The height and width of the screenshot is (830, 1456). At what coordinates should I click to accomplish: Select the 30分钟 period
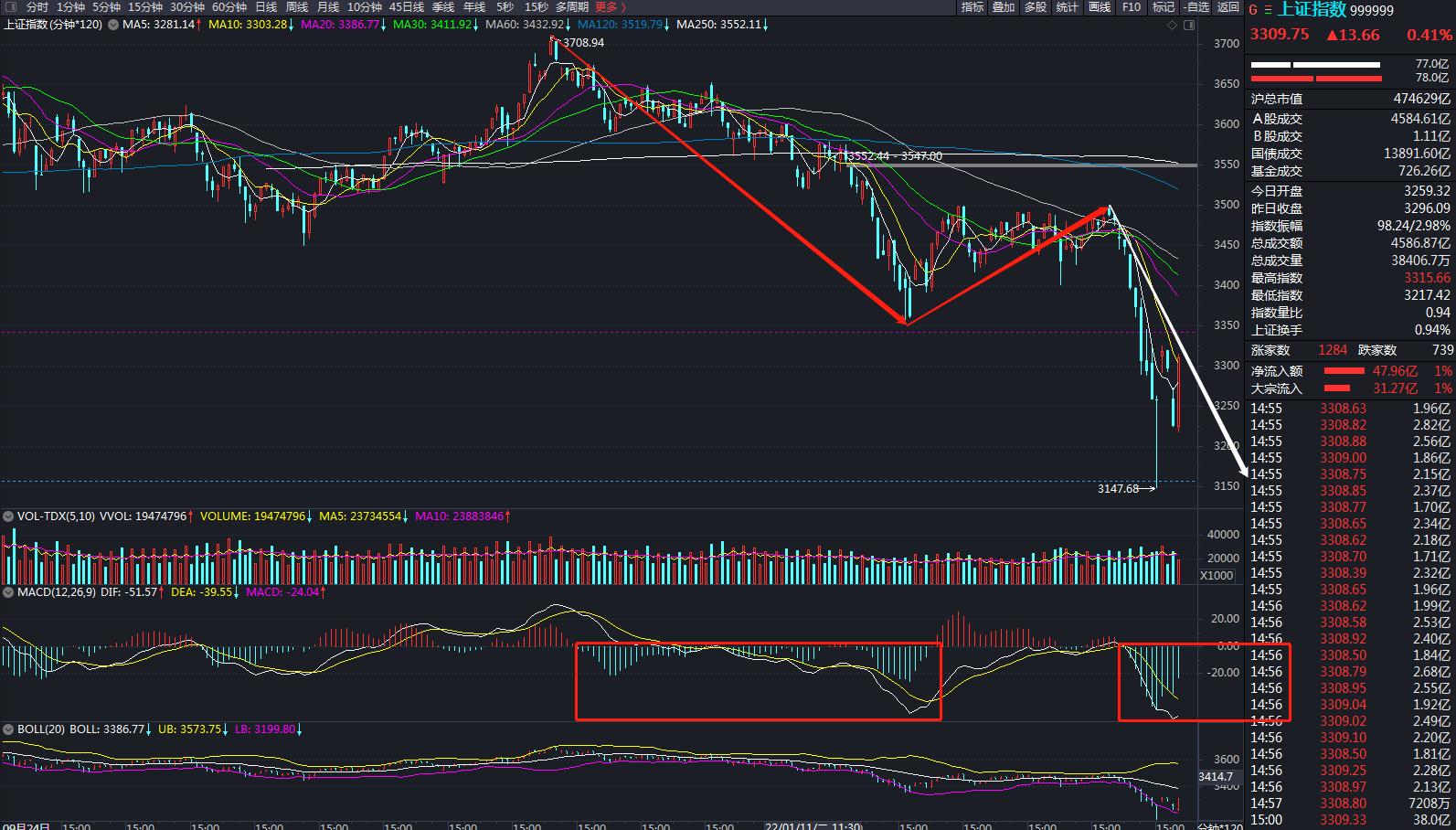[x=186, y=7]
